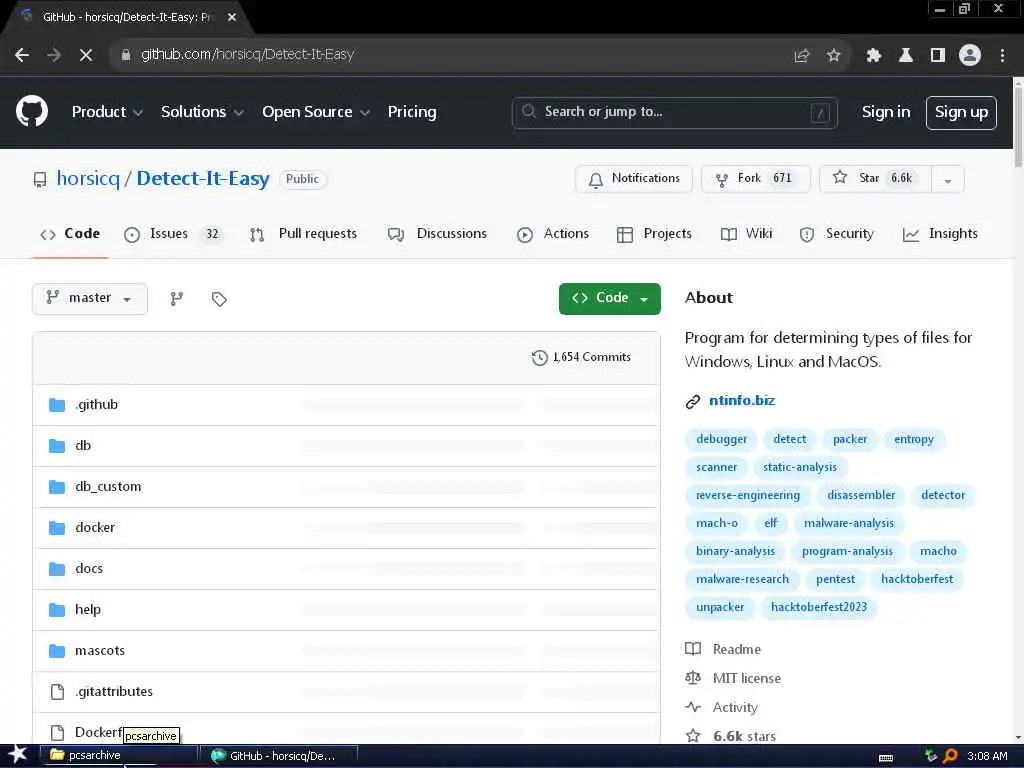Image resolution: width=1024 pixels, height=768 pixels.
Task: Click the taskbar clock showing 3:08 AM
Action: tap(987, 756)
